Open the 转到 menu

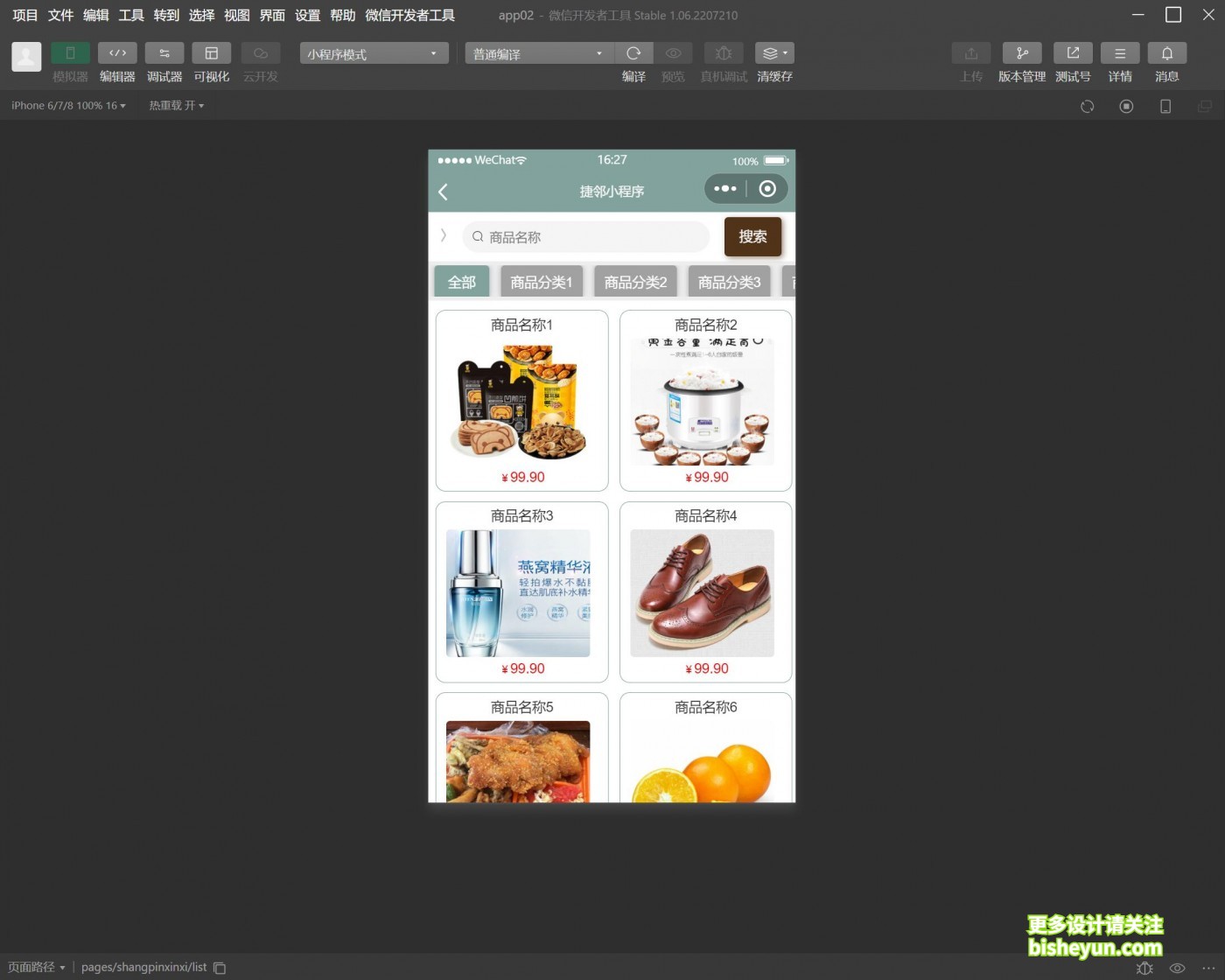click(x=166, y=15)
